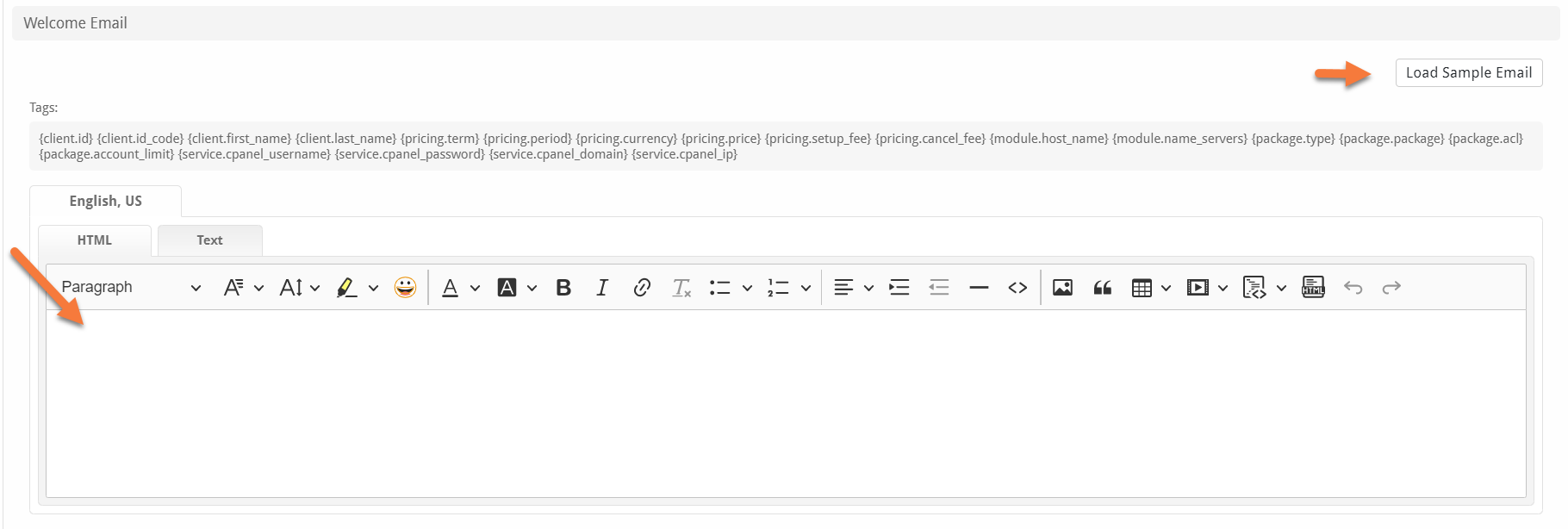Open the insert link tool
Image resolution: width=1568 pixels, height=529 pixels.
point(641,288)
